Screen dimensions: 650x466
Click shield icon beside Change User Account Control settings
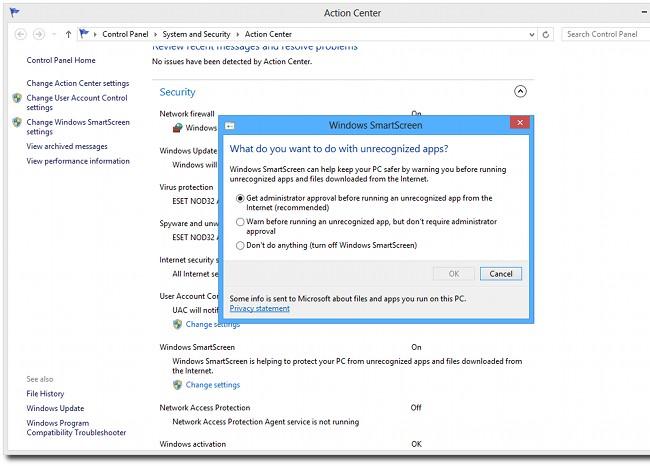point(17,98)
